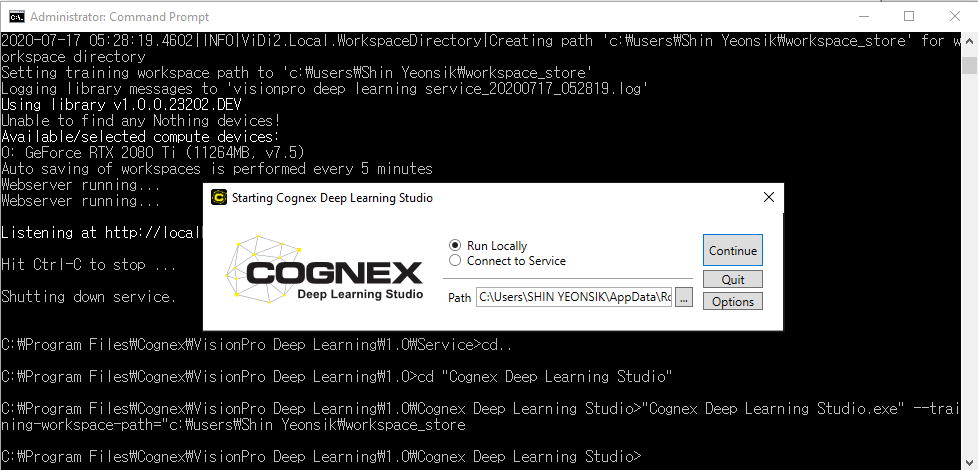The width and height of the screenshot is (978, 470).
Task: Click the Cognex icon in dialog title bar
Action: pyautogui.click(x=219, y=198)
